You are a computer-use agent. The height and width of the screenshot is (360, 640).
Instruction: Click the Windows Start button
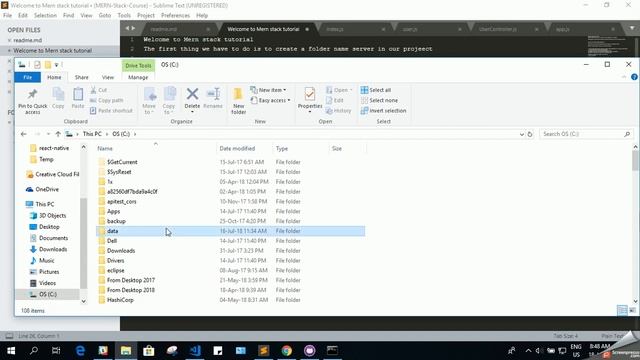click(11, 351)
